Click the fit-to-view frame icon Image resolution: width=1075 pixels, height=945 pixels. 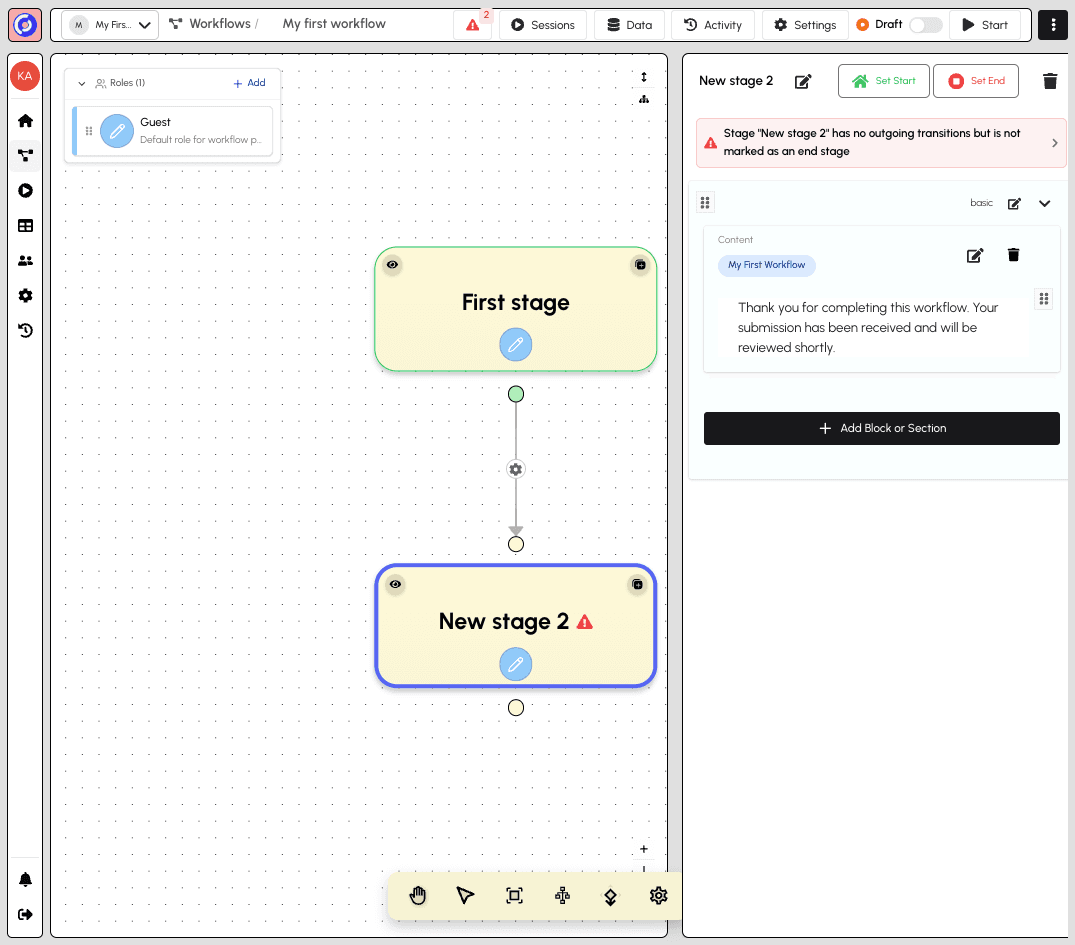point(514,895)
